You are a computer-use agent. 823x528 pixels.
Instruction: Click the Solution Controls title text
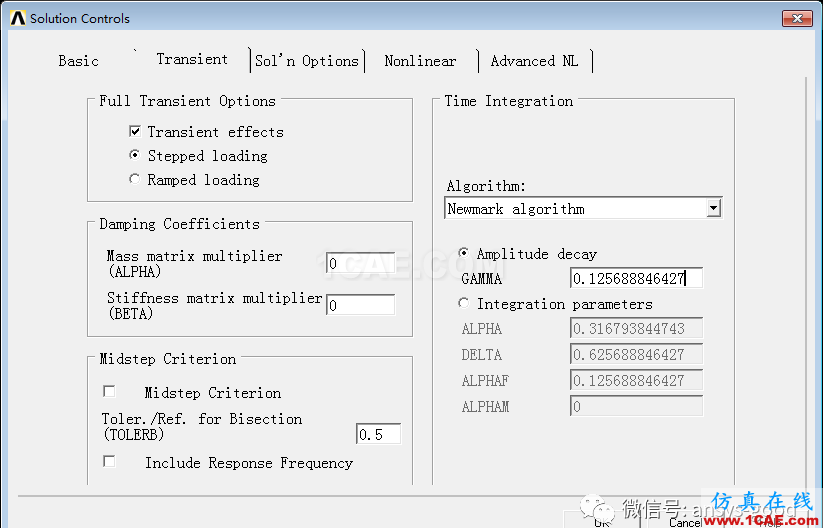point(80,18)
